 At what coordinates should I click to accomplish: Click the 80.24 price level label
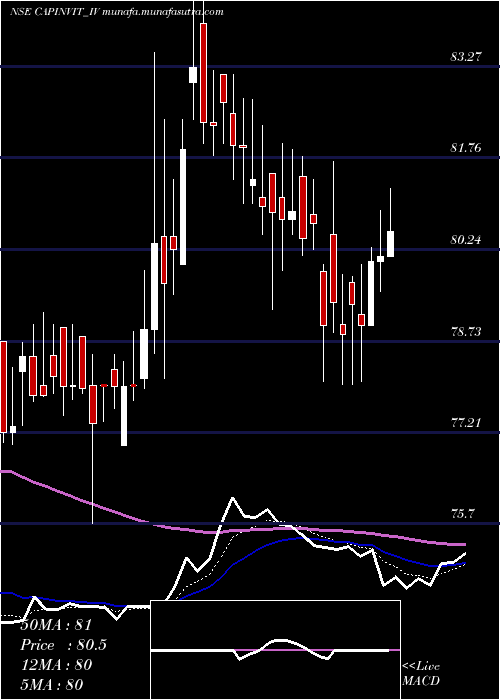click(x=466, y=240)
